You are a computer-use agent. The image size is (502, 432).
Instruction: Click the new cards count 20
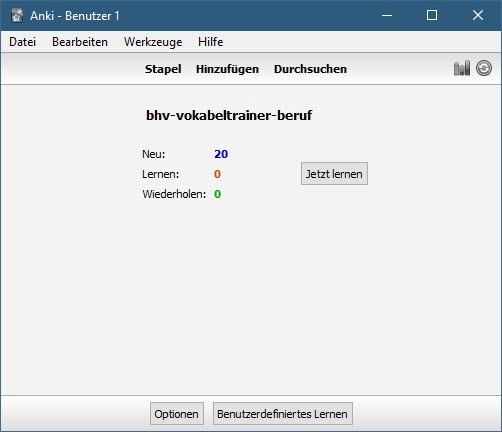(x=221, y=154)
